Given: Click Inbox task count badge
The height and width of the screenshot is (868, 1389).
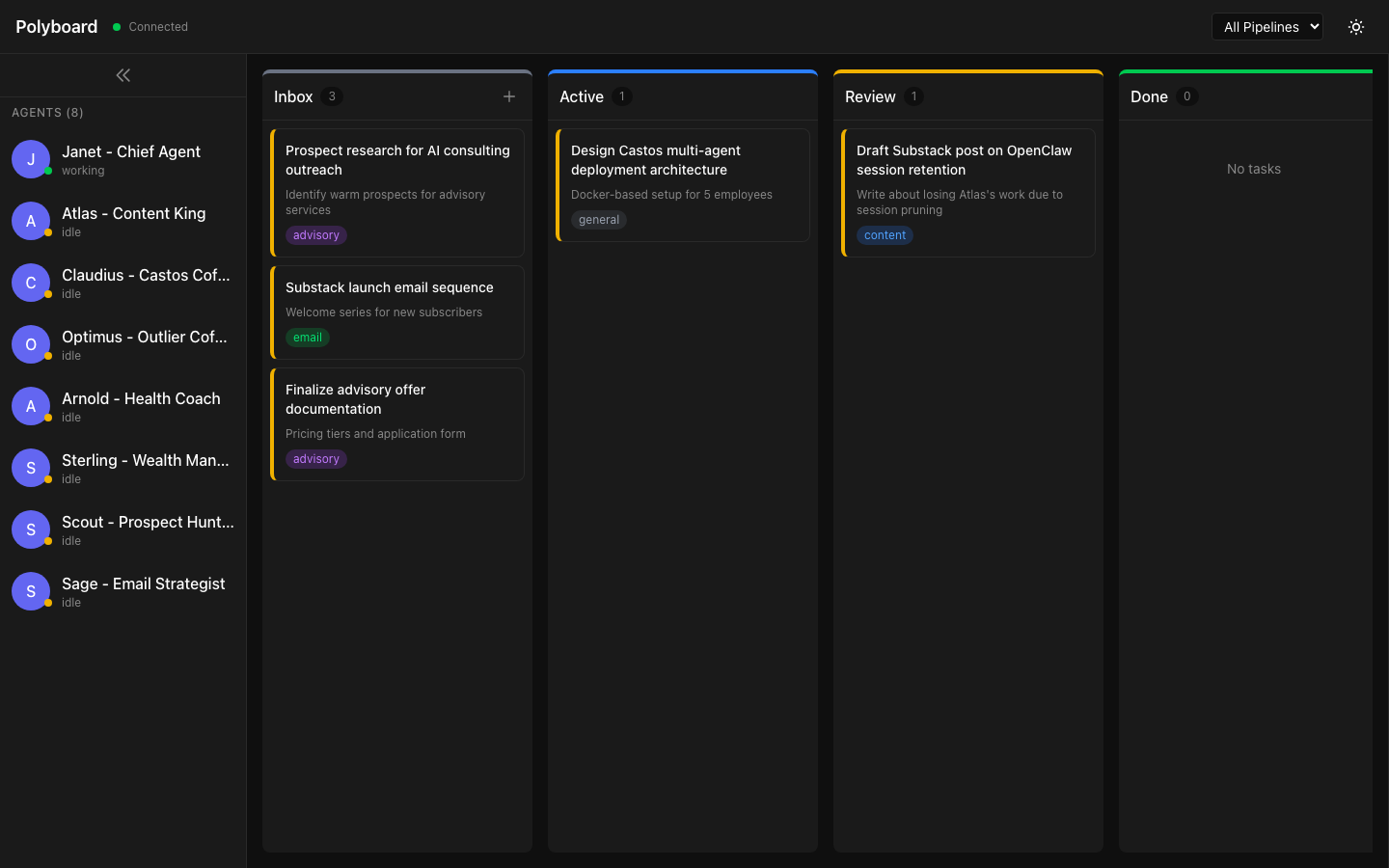Looking at the screenshot, I should point(332,96).
